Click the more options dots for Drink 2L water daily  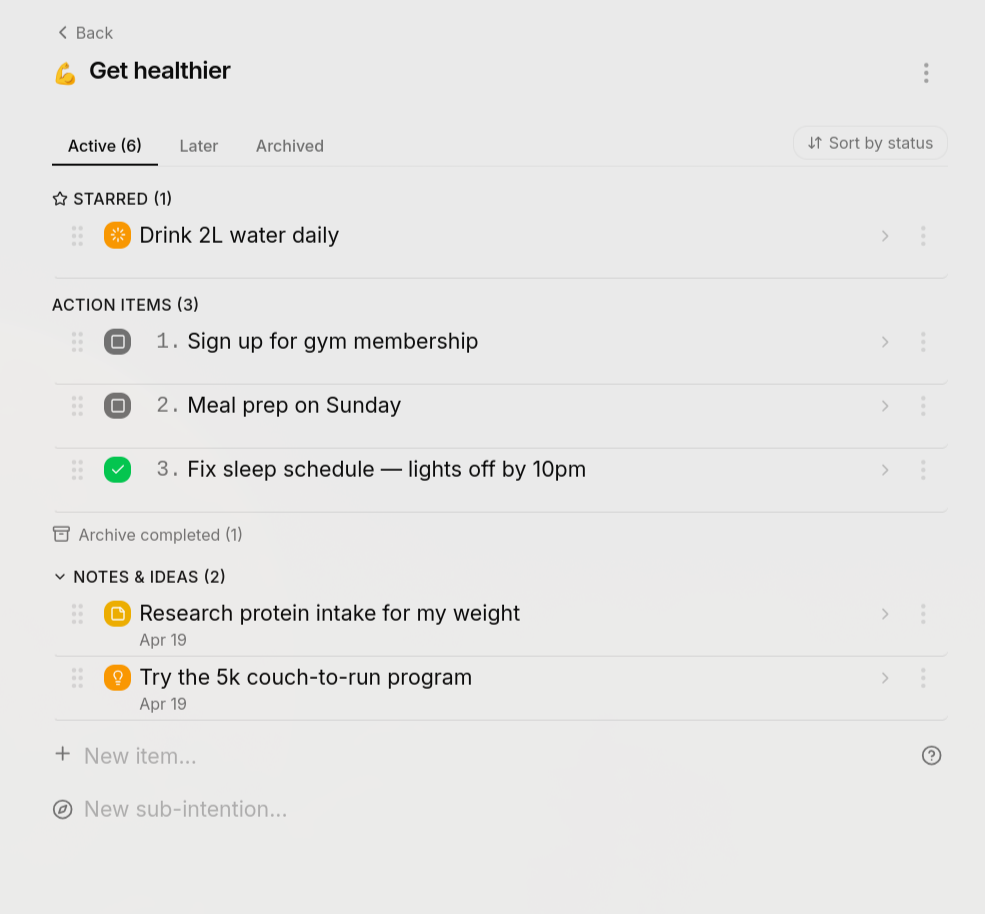[x=923, y=236]
